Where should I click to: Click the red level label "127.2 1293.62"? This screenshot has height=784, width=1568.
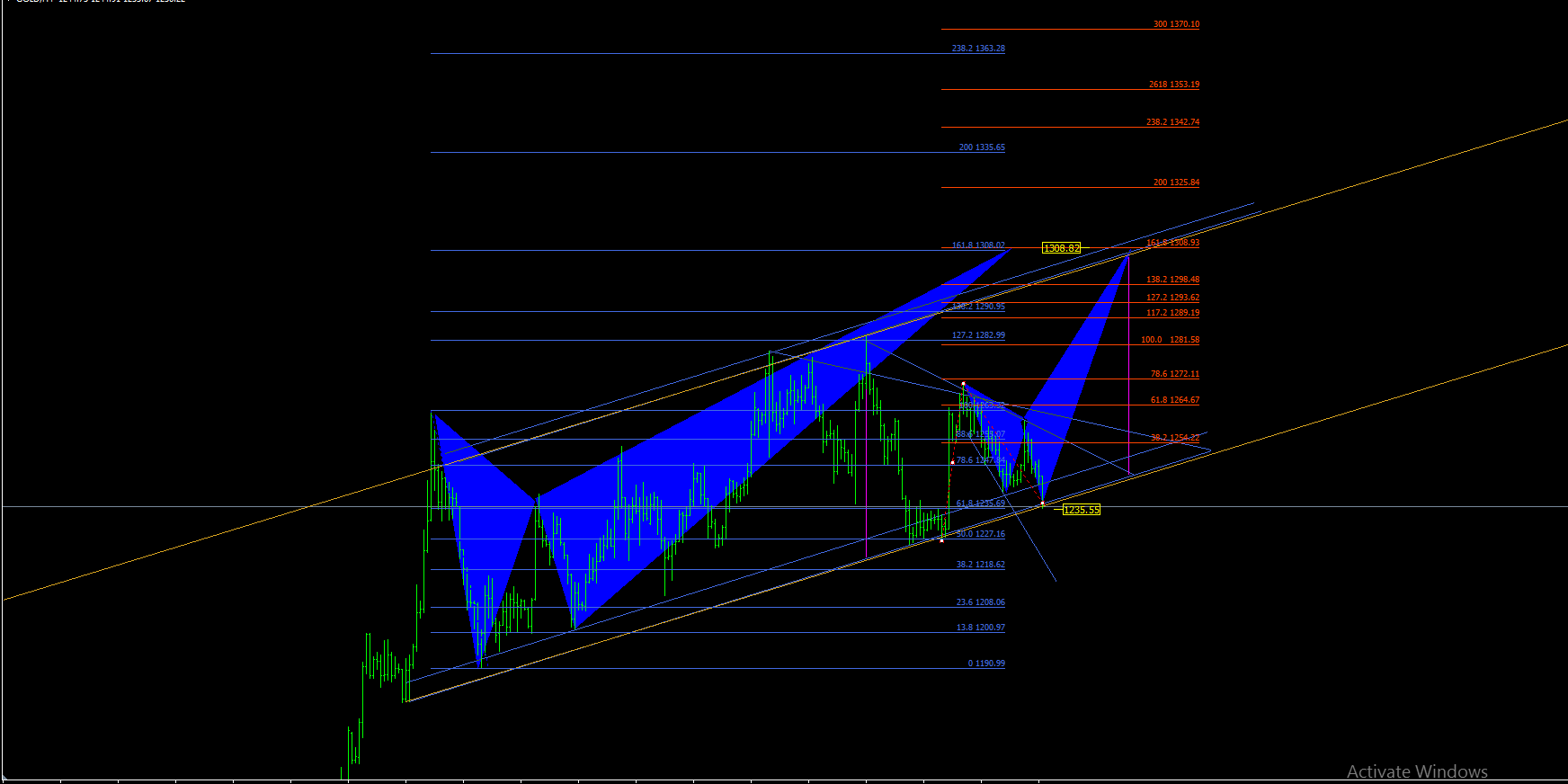point(1172,298)
